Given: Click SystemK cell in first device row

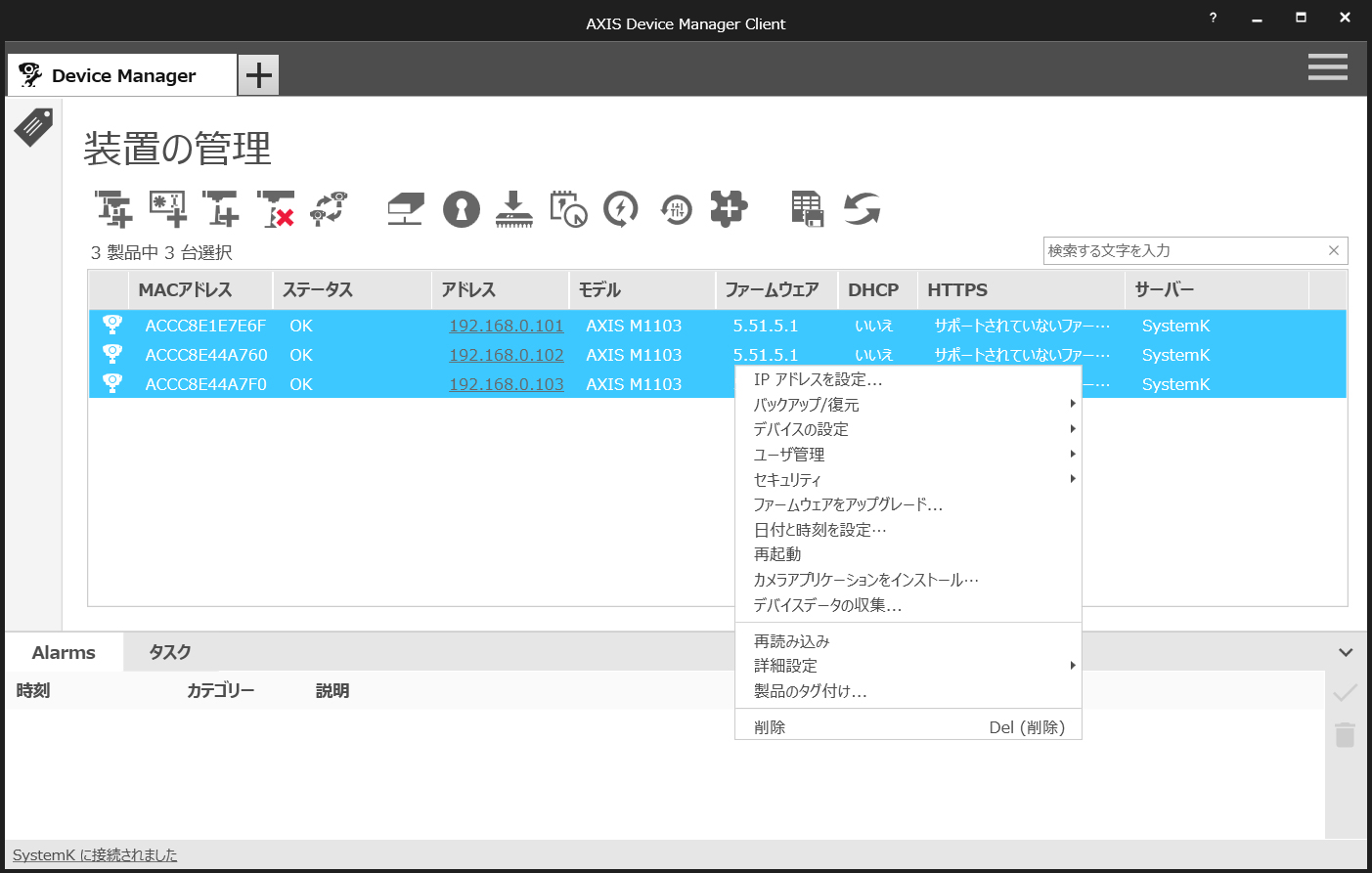Looking at the screenshot, I should [1176, 326].
